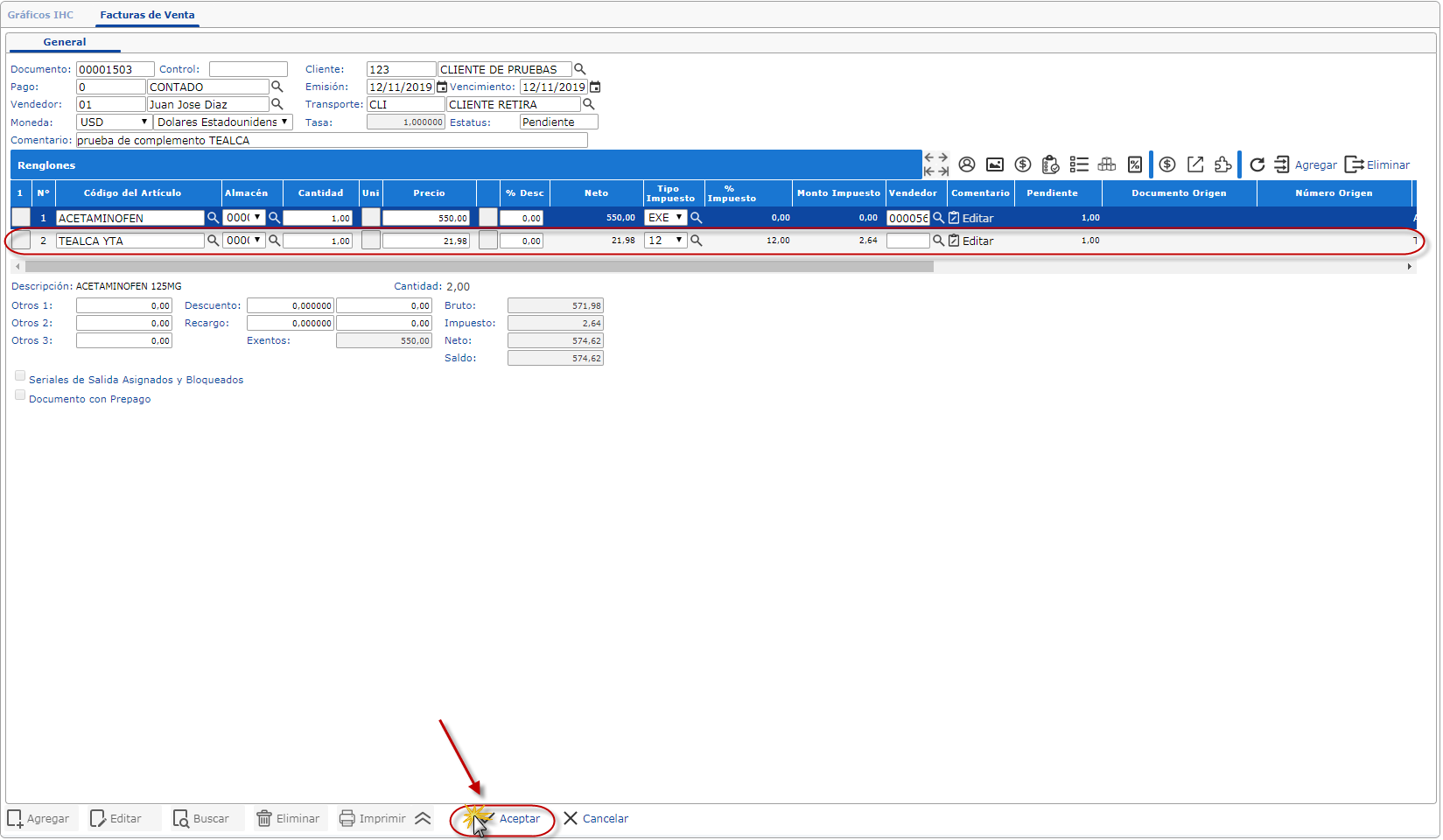
Task: Check the selection box for row 2 TEALCA YTA
Action: point(21,241)
